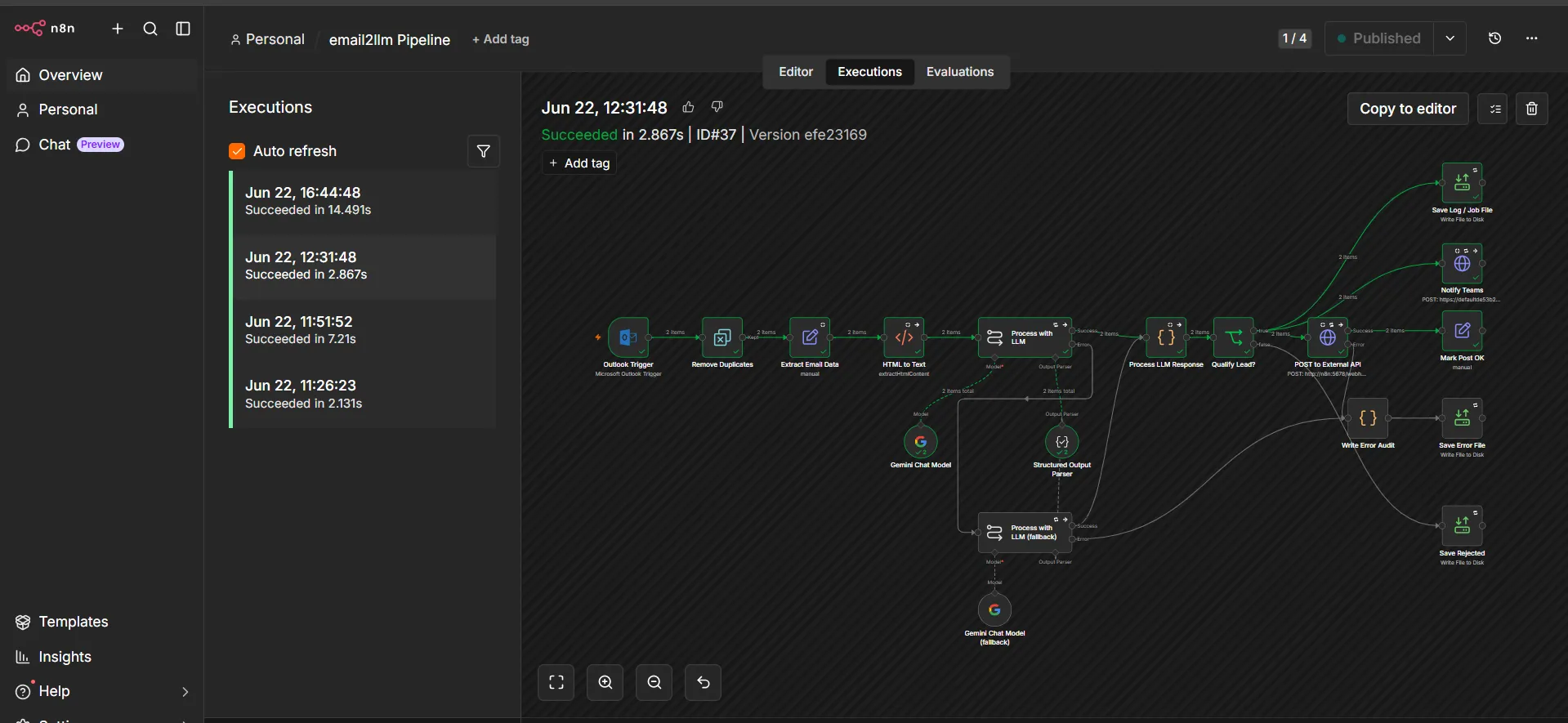Add tag to this execution
The image size is (1568, 723).
click(x=579, y=163)
